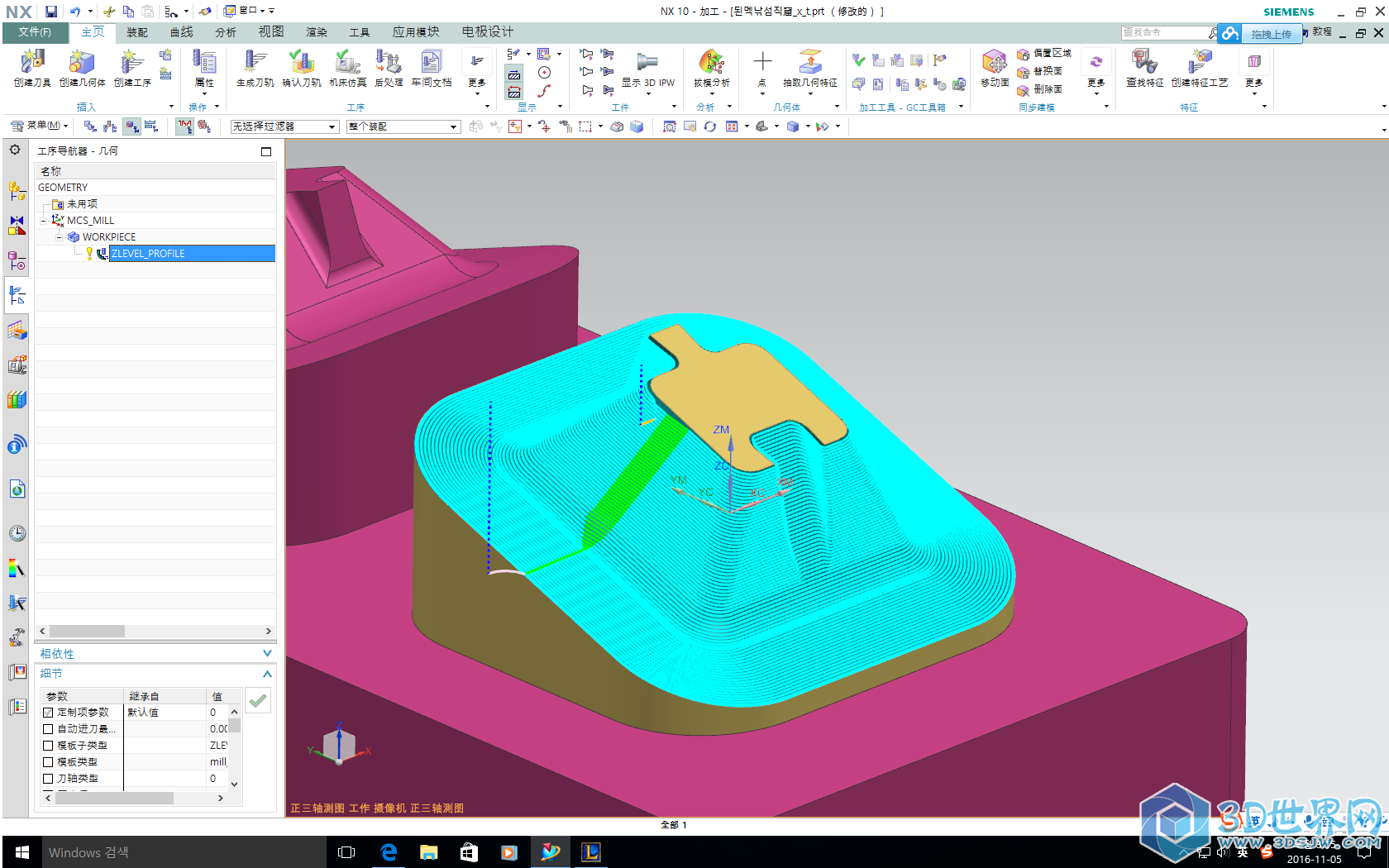Screen dimensions: 1389x868
Task: Toggle the 定制项参数 checkbox
Action: point(48,713)
